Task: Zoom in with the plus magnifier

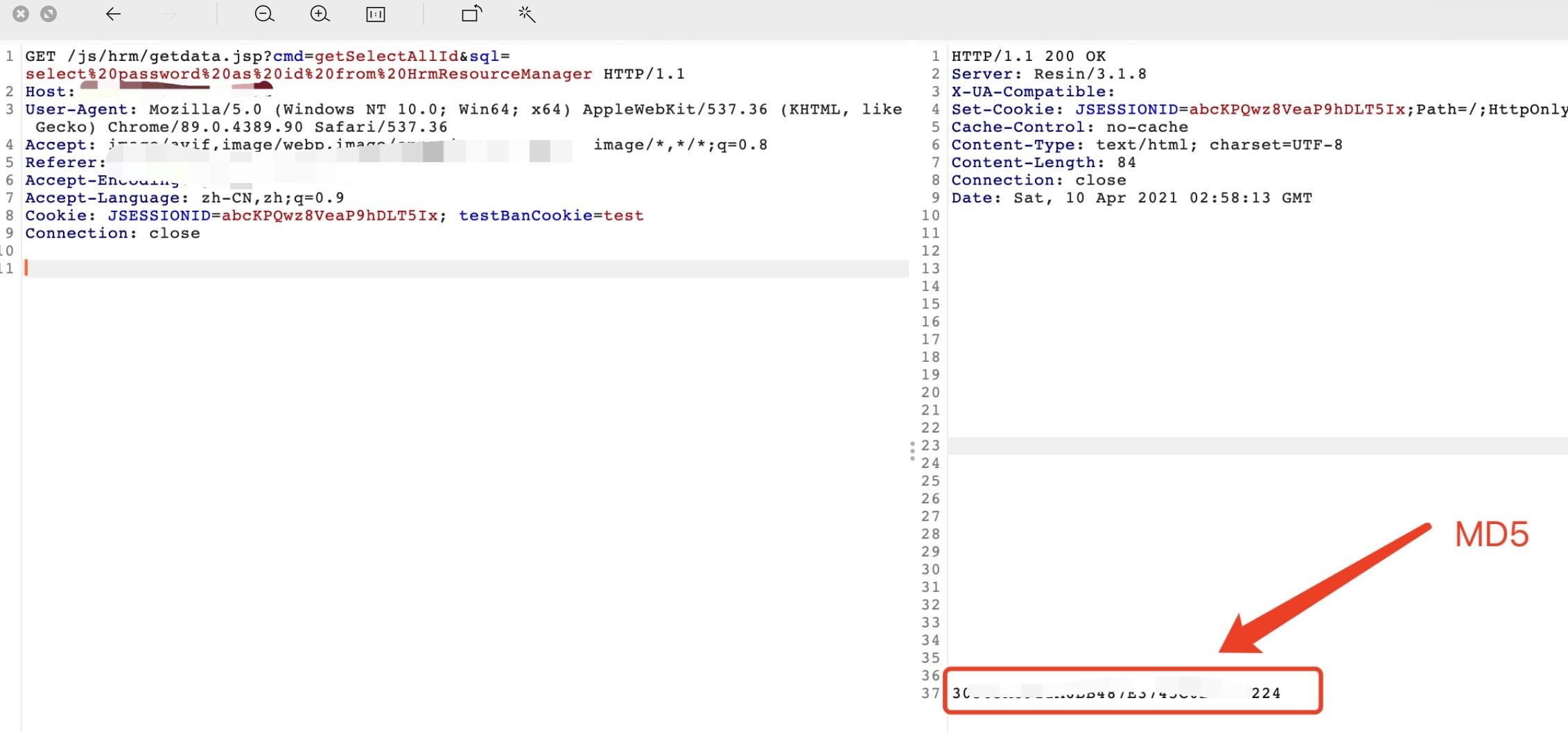Action: click(320, 14)
